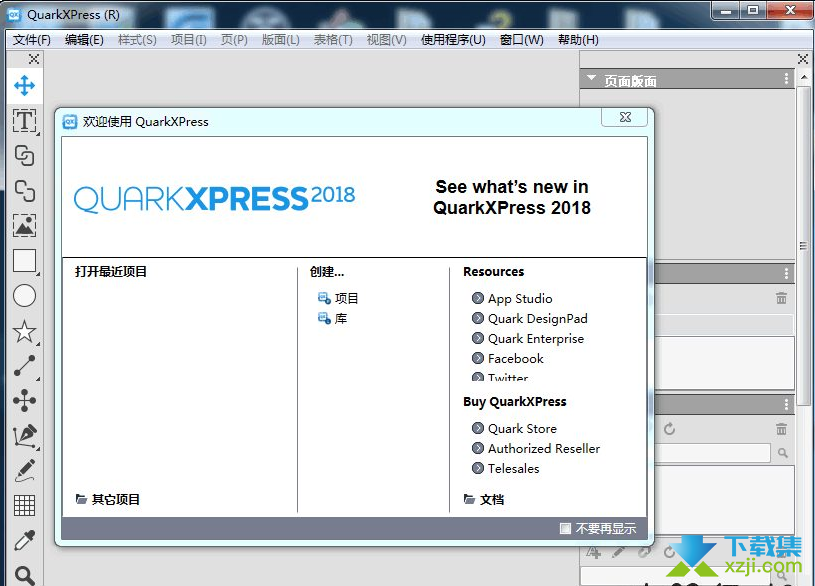Select the Freehand Drawing pencil tool
The image size is (815, 586).
pyautogui.click(x=24, y=471)
